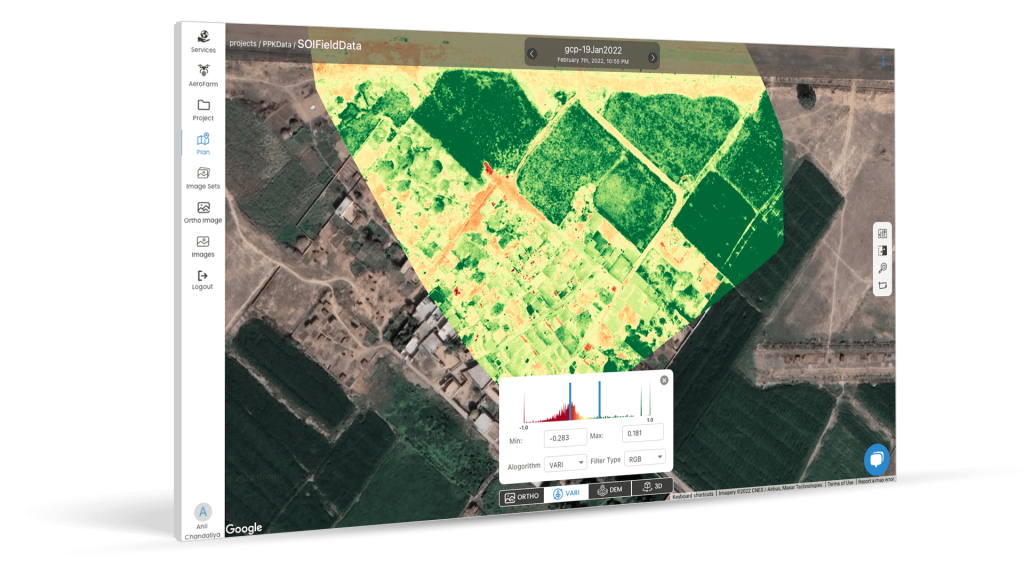This screenshot has height=576, width=1024.
Task: Switch to the ORTHO view tab
Action: click(522, 496)
